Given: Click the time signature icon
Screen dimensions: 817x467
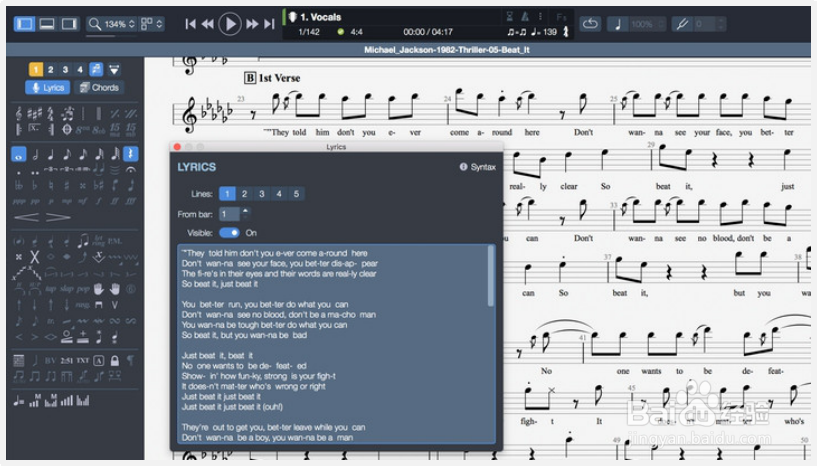Looking at the screenshot, I should (x=51, y=114).
